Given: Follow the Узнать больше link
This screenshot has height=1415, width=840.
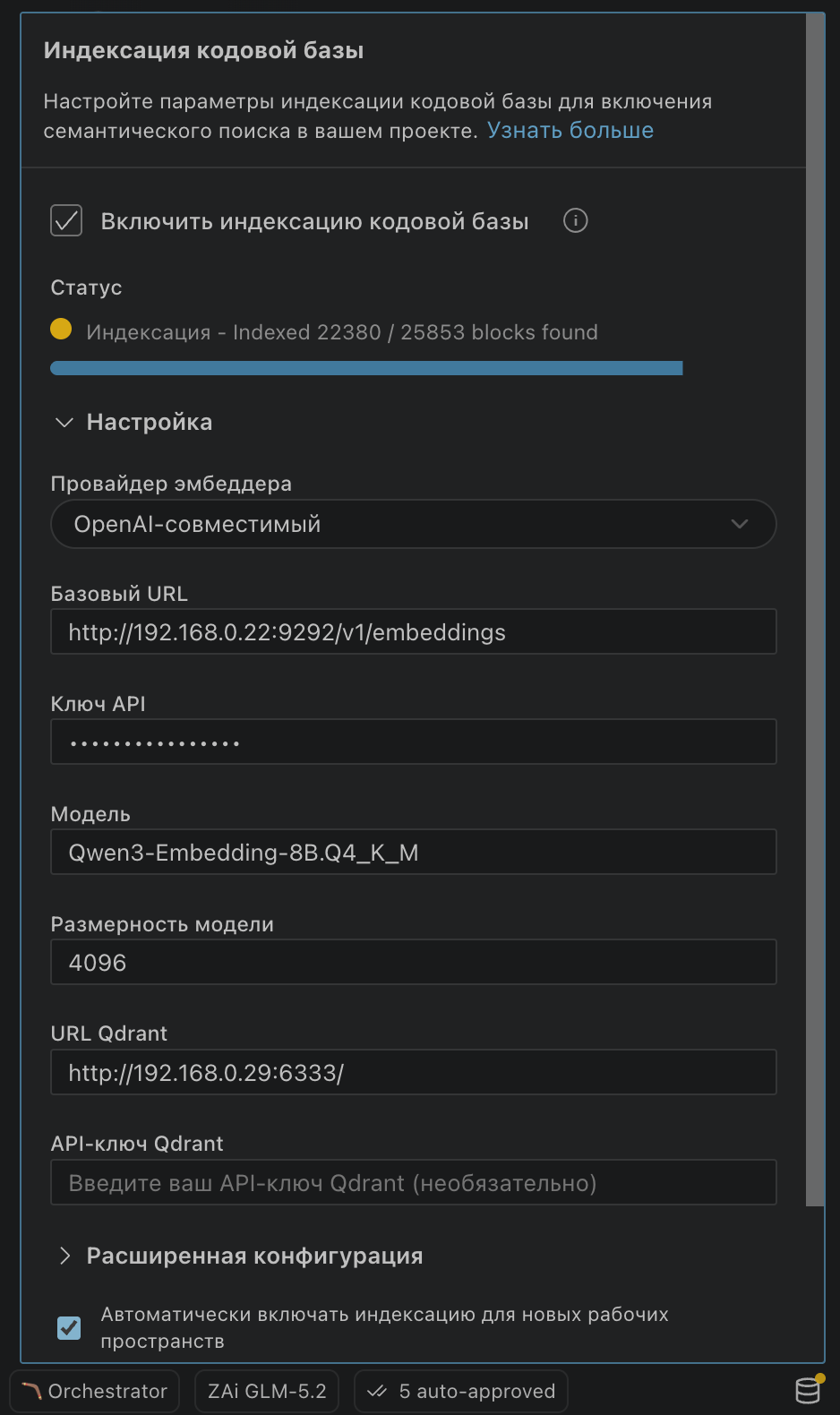Looking at the screenshot, I should [570, 131].
